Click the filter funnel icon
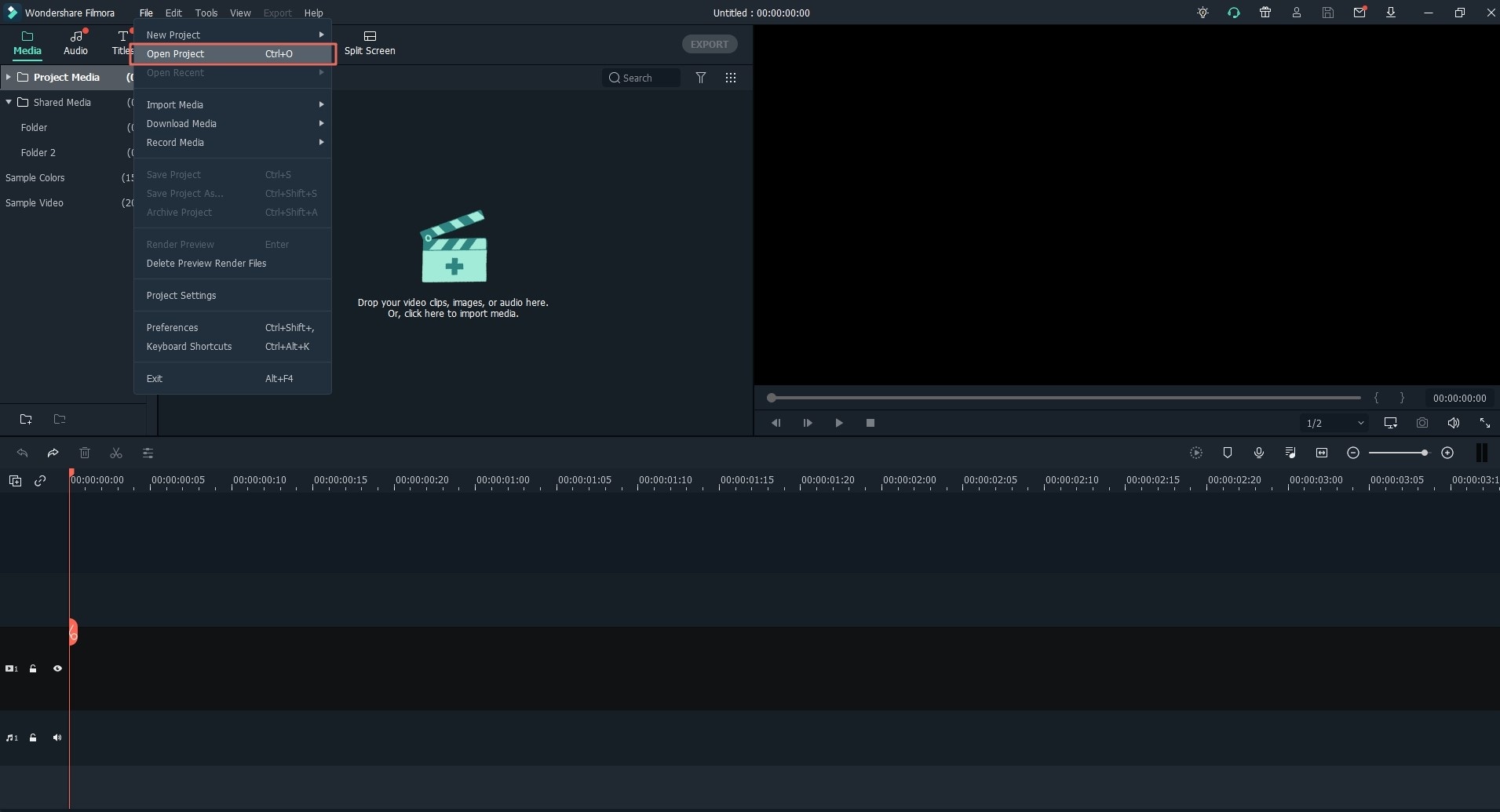Screen dimensions: 1500x812 701,78
